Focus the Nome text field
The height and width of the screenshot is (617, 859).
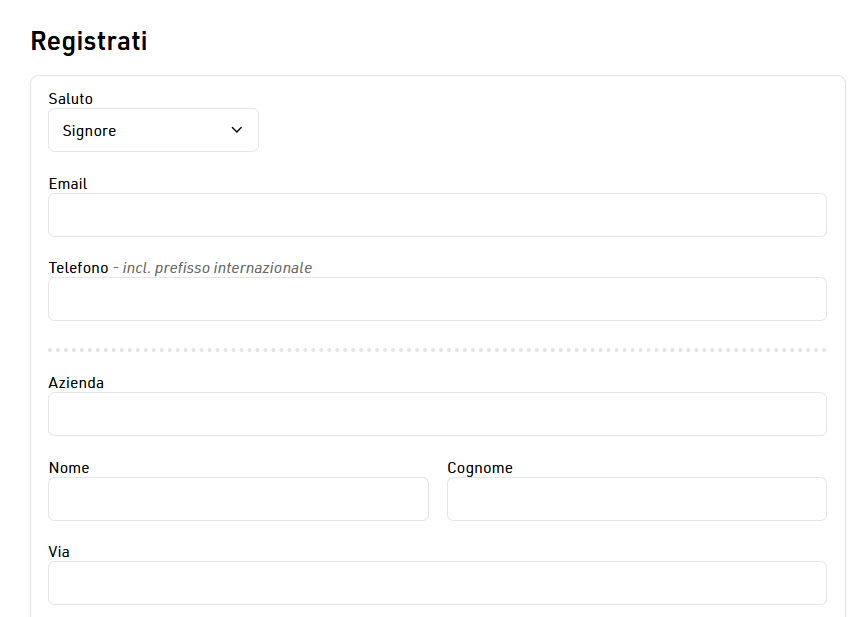tap(238, 499)
